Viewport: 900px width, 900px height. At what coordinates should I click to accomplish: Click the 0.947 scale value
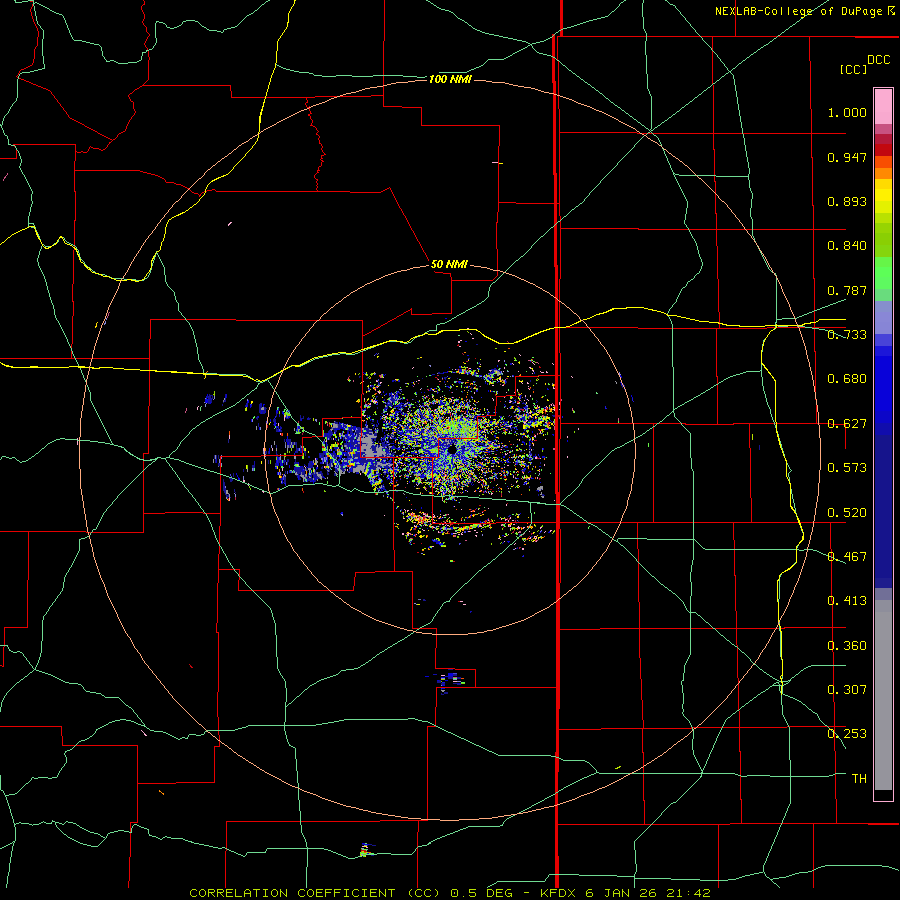[847, 157]
